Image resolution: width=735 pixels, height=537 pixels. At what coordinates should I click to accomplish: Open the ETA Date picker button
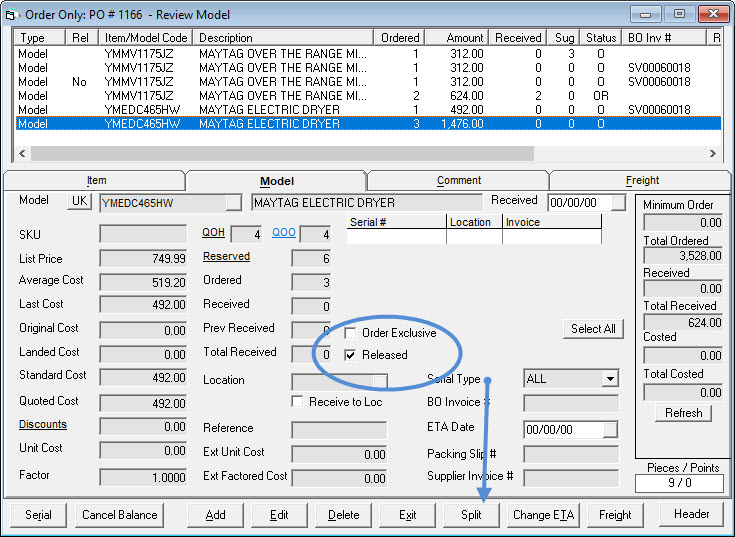pos(610,429)
